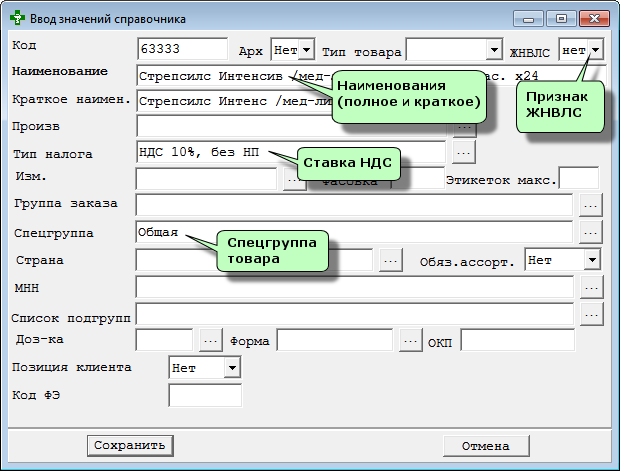Open browse button for Группа заказа

[590, 205]
